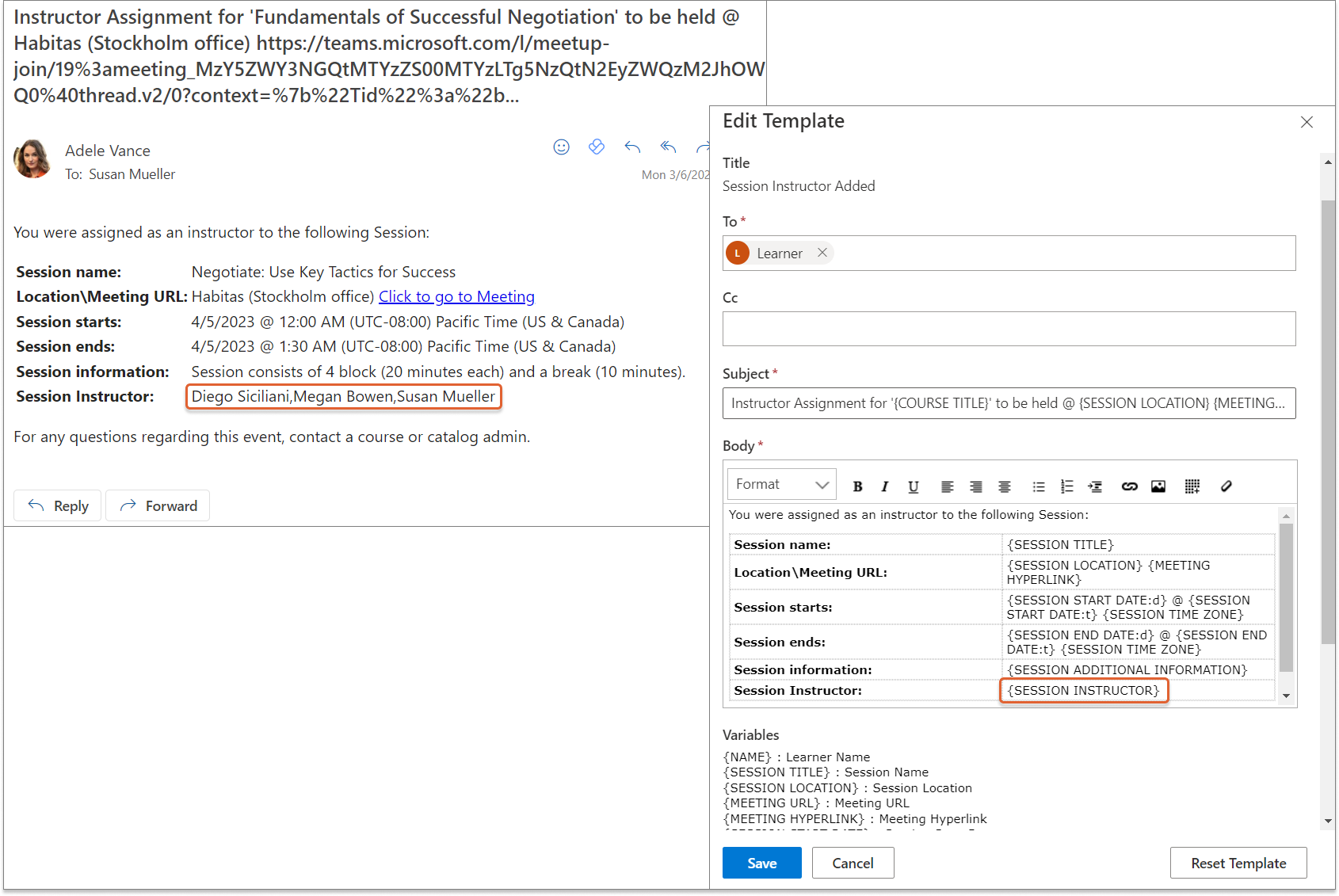Click Reset Template button
The image size is (1339, 896).
tap(1238, 863)
